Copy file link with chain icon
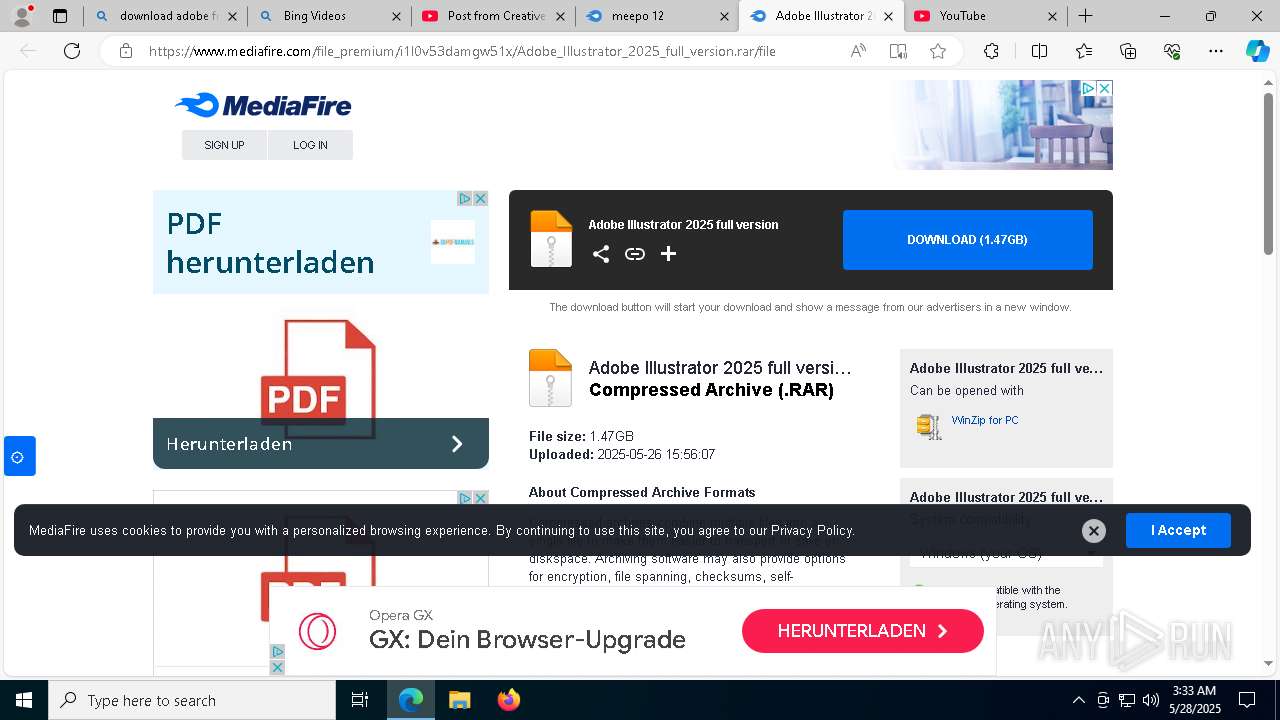 [635, 254]
